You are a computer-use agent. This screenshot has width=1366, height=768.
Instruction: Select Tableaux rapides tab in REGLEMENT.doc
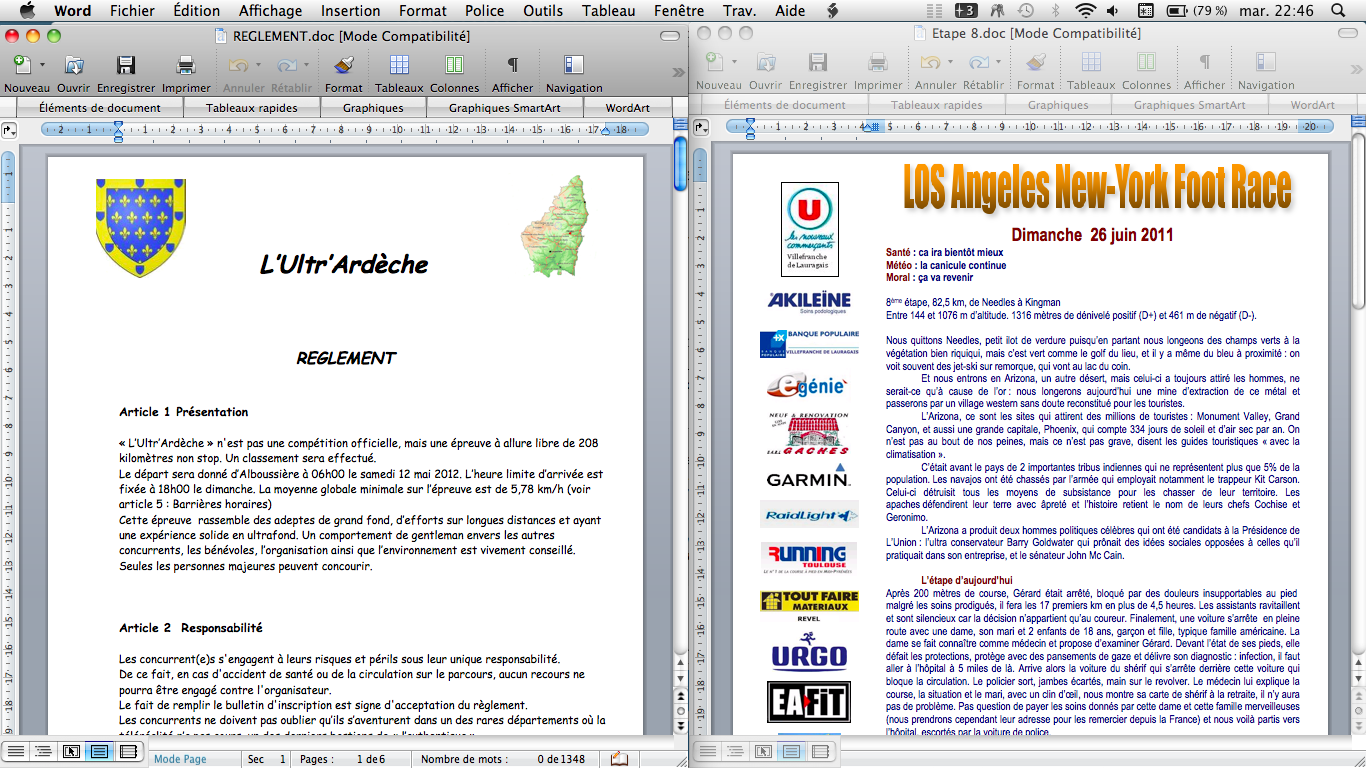pyautogui.click(x=252, y=107)
